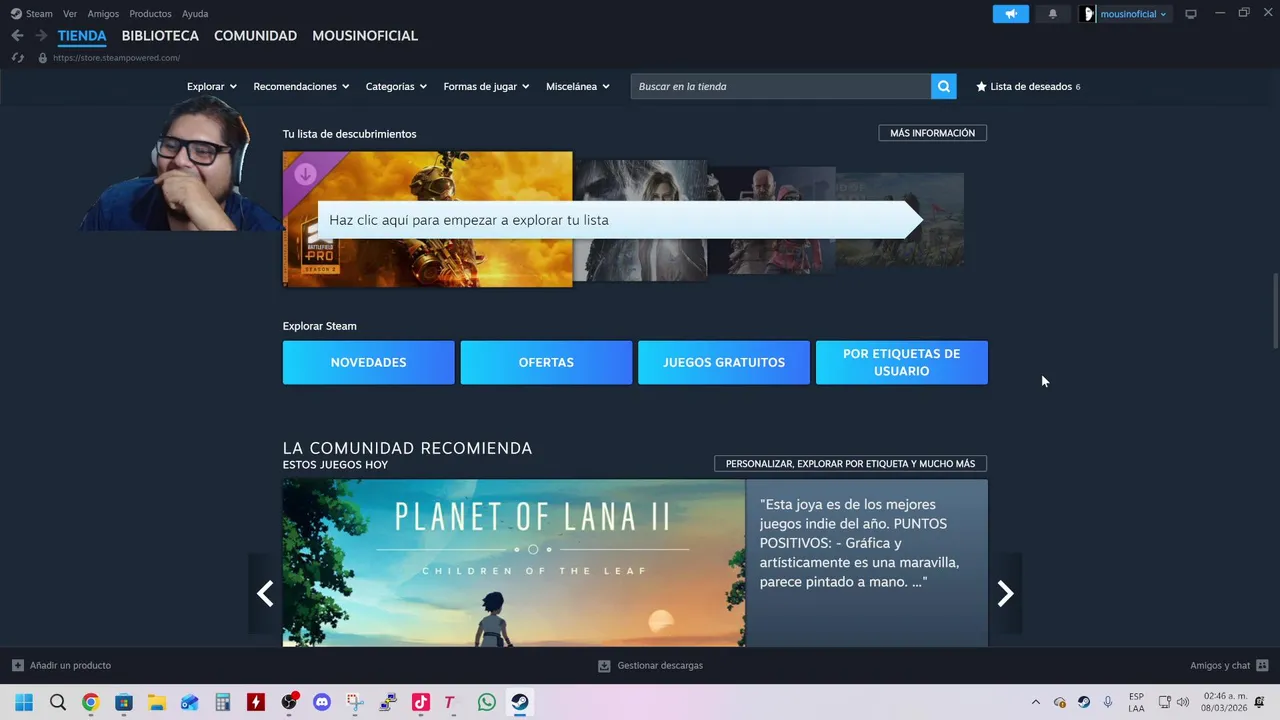Viewport: 1280px width, 720px height.
Task: Read the Planet of Lana review quote
Action: (x=860, y=543)
